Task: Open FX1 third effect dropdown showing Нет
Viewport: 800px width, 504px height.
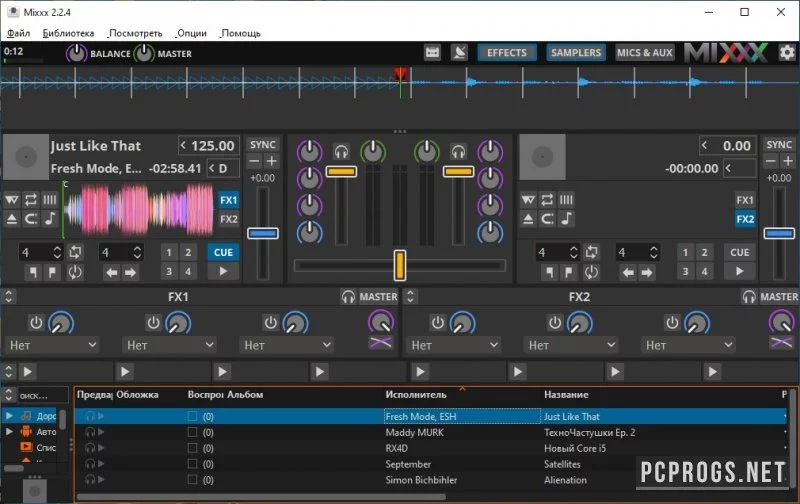Action: pos(287,345)
